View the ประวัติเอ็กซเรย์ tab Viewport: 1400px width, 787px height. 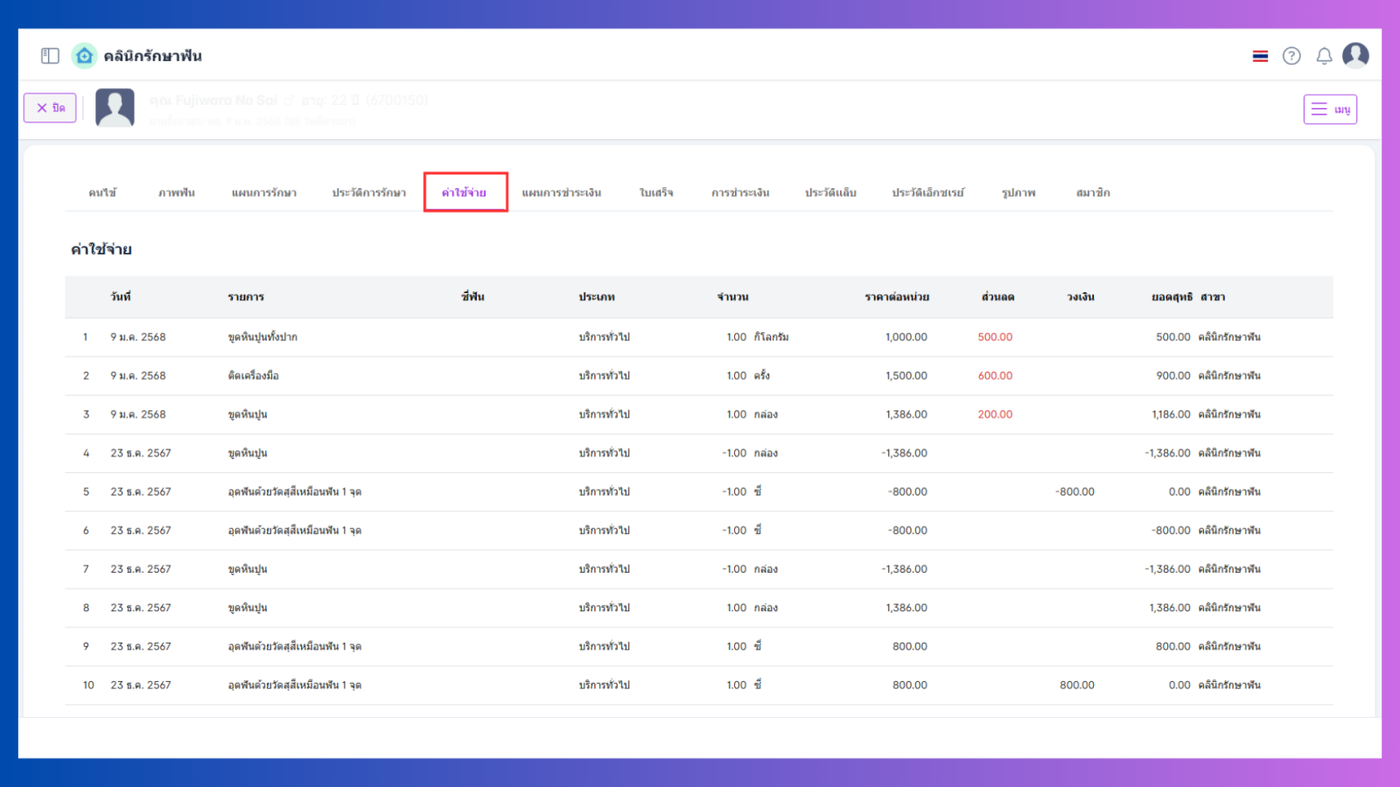[x=928, y=193]
